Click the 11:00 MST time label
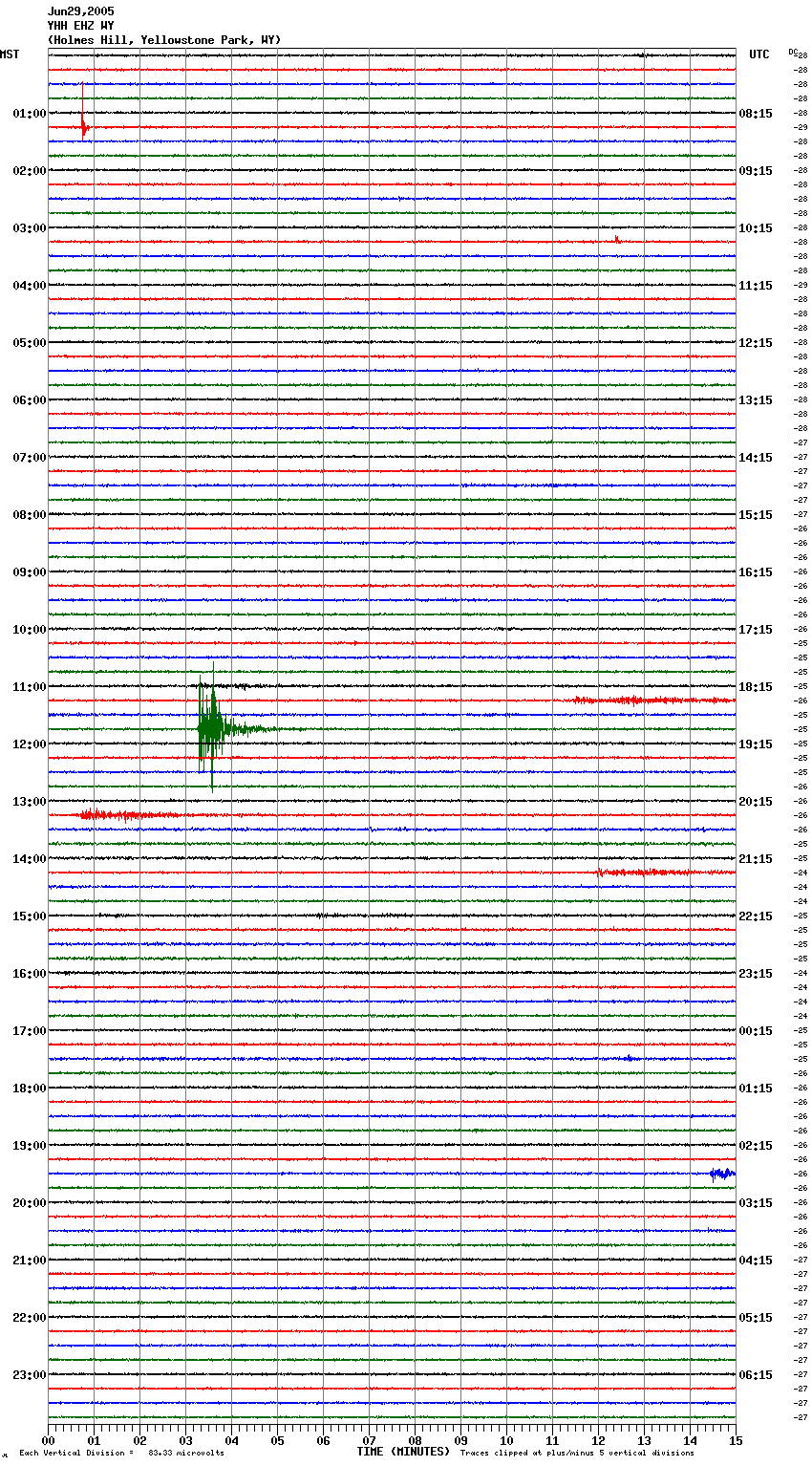The width and height of the screenshot is (812, 1466). click(30, 687)
